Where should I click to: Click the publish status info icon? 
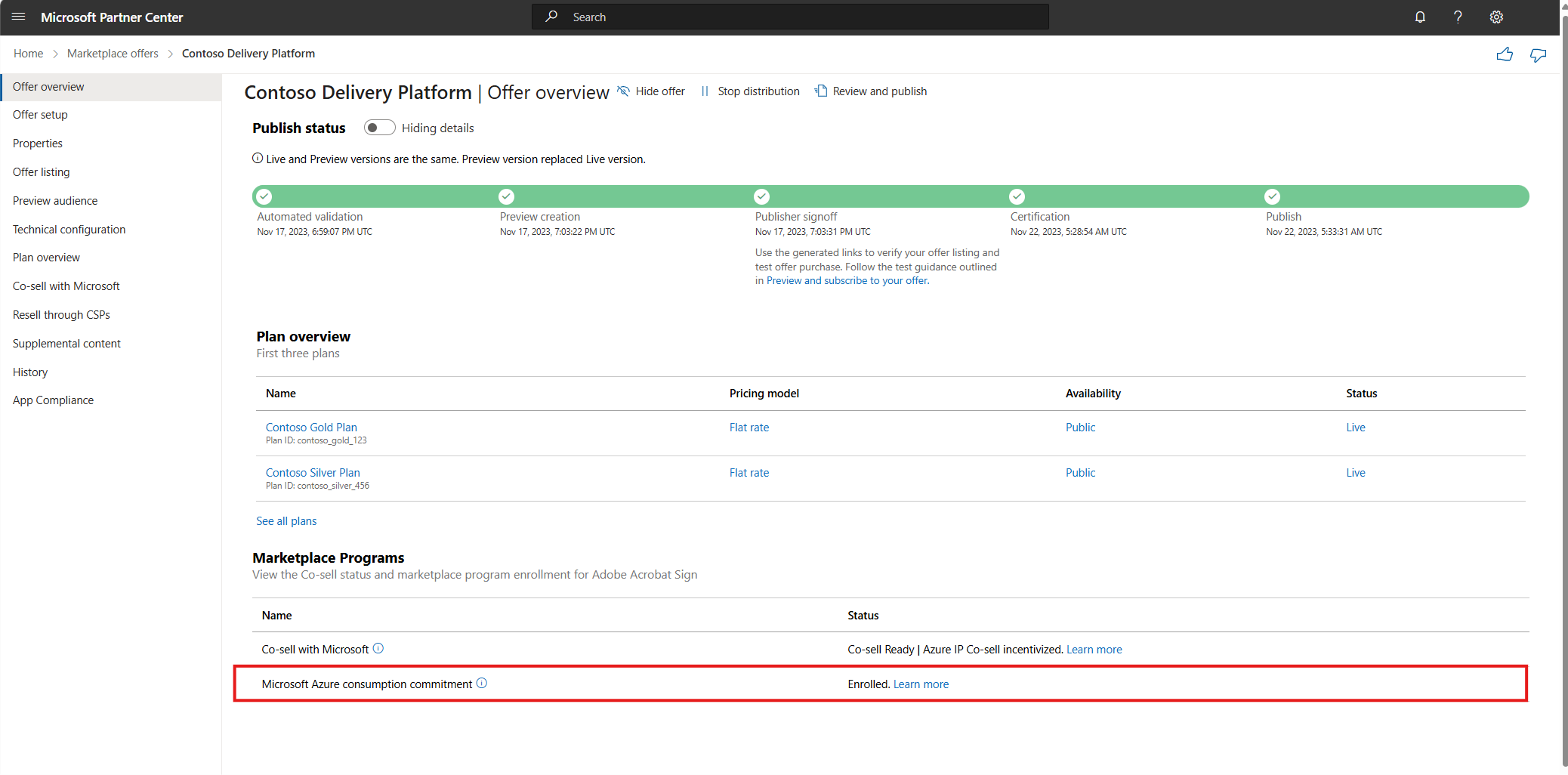(x=258, y=159)
